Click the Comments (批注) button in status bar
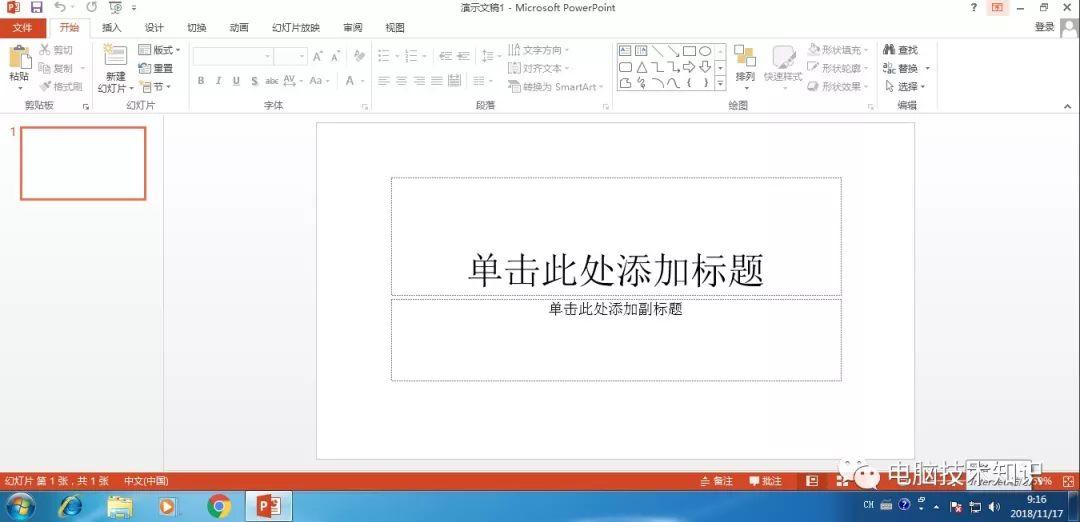 click(x=766, y=481)
